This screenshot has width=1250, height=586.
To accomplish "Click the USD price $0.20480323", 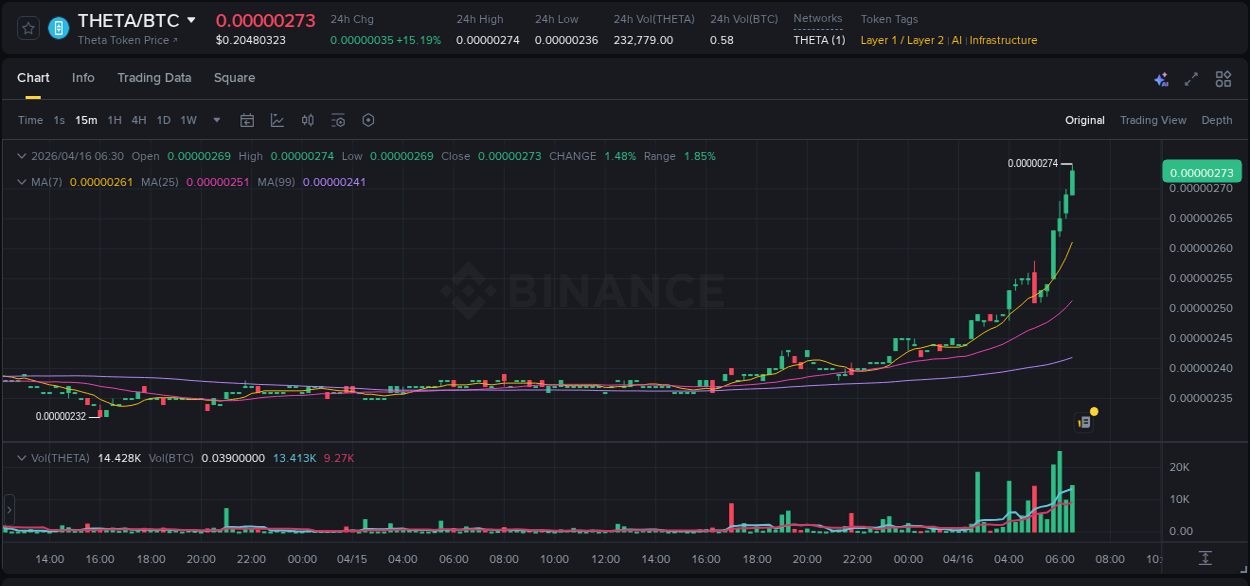I will [251, 40].
